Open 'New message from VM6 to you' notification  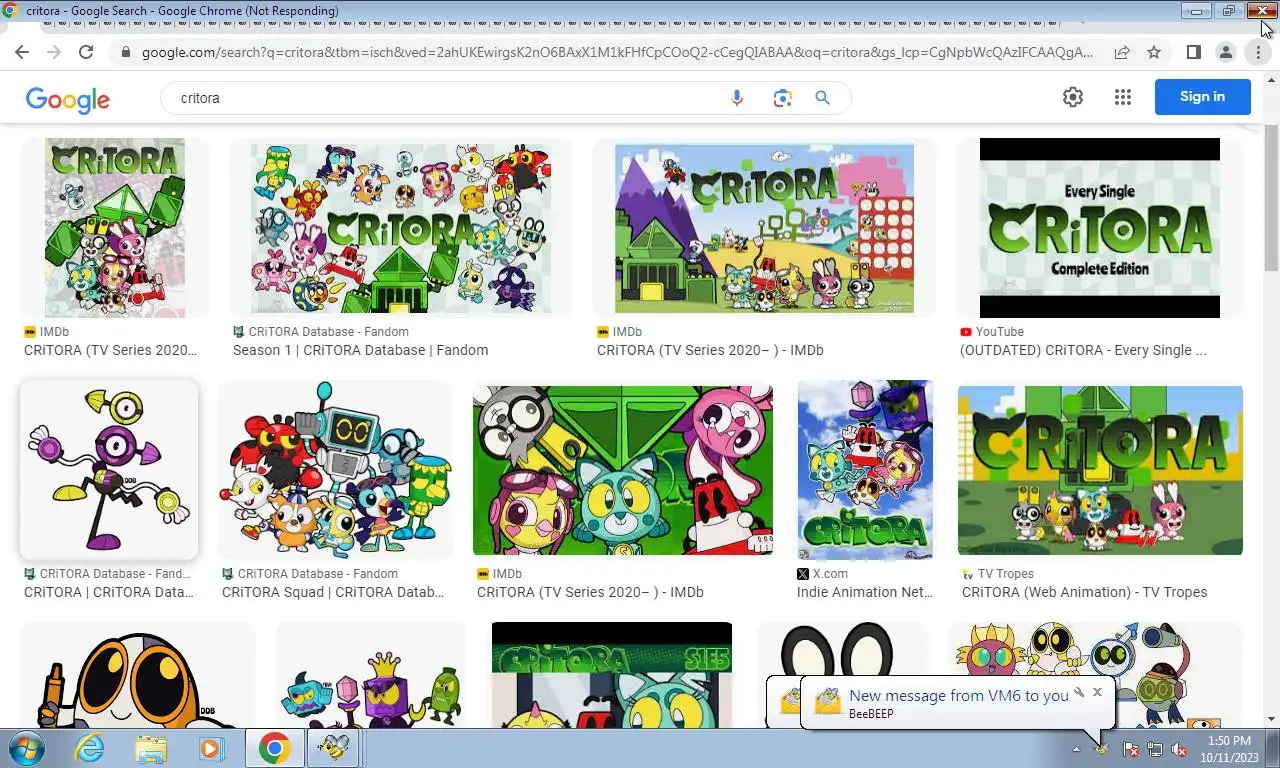[958, 695]
